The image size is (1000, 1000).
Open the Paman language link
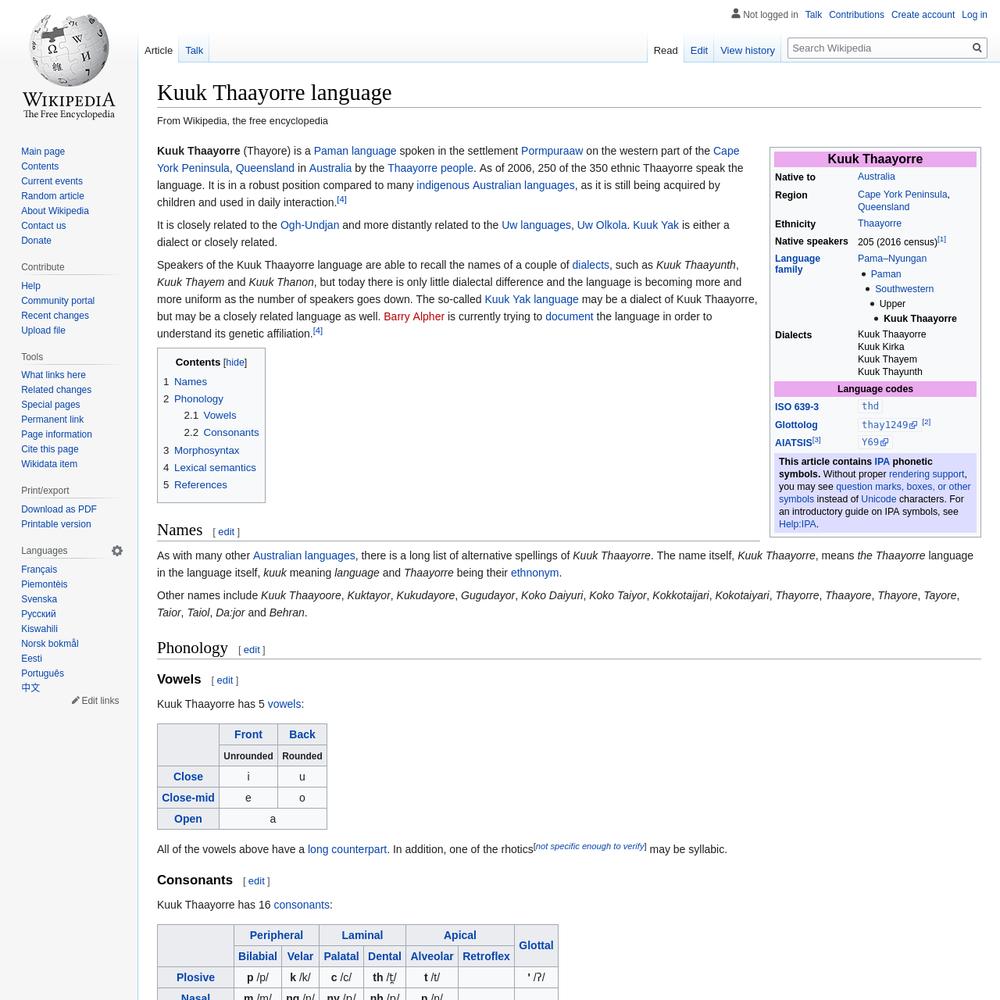355,151
